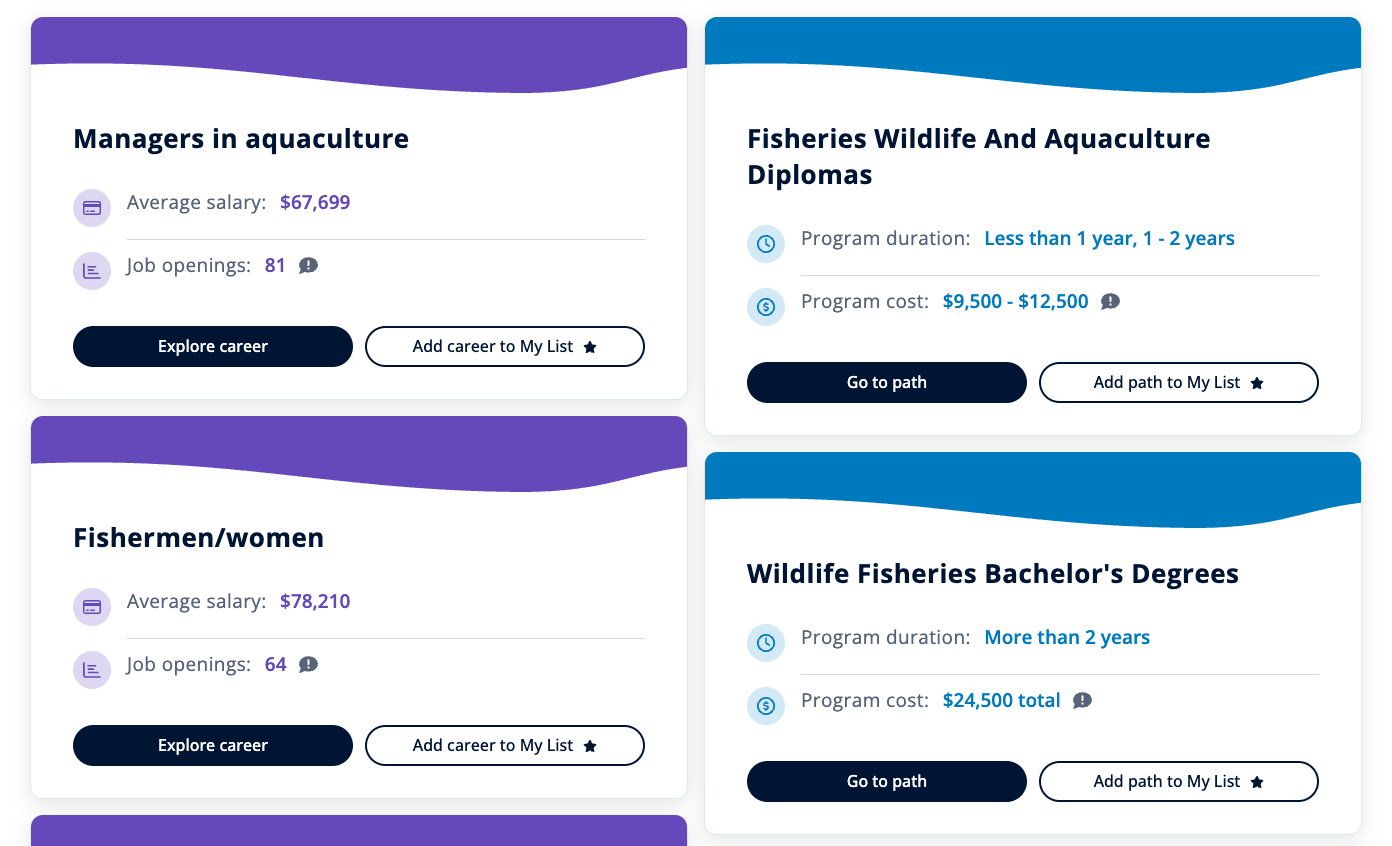Add Aquaculture Diplomas path to My List

click(x=1179, y=383)
